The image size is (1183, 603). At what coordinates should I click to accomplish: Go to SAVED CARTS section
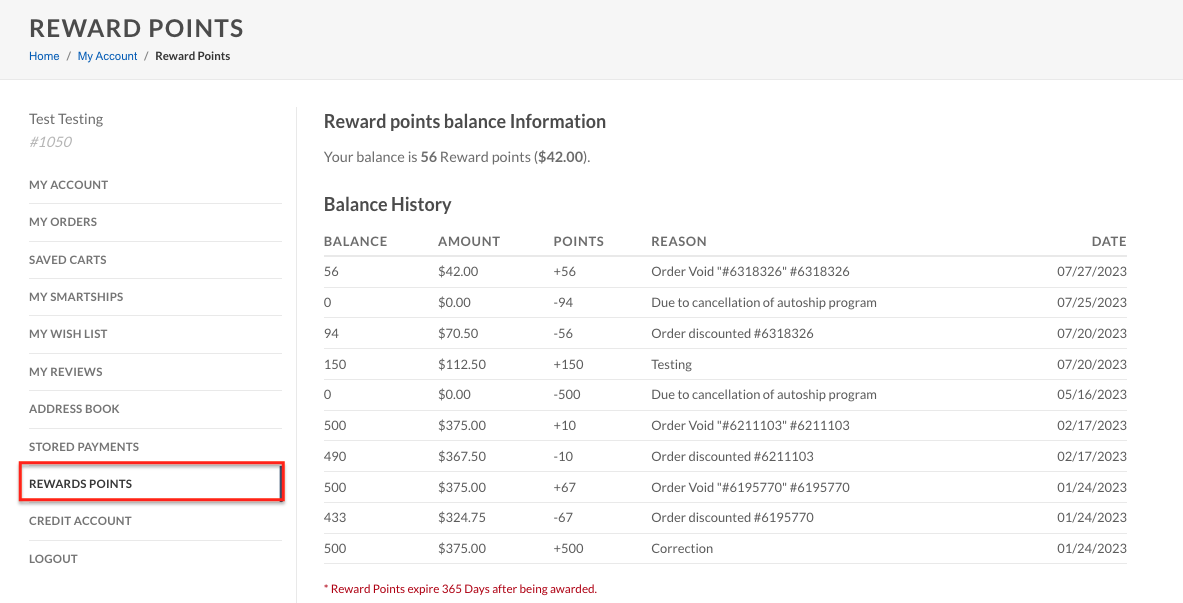68,260
